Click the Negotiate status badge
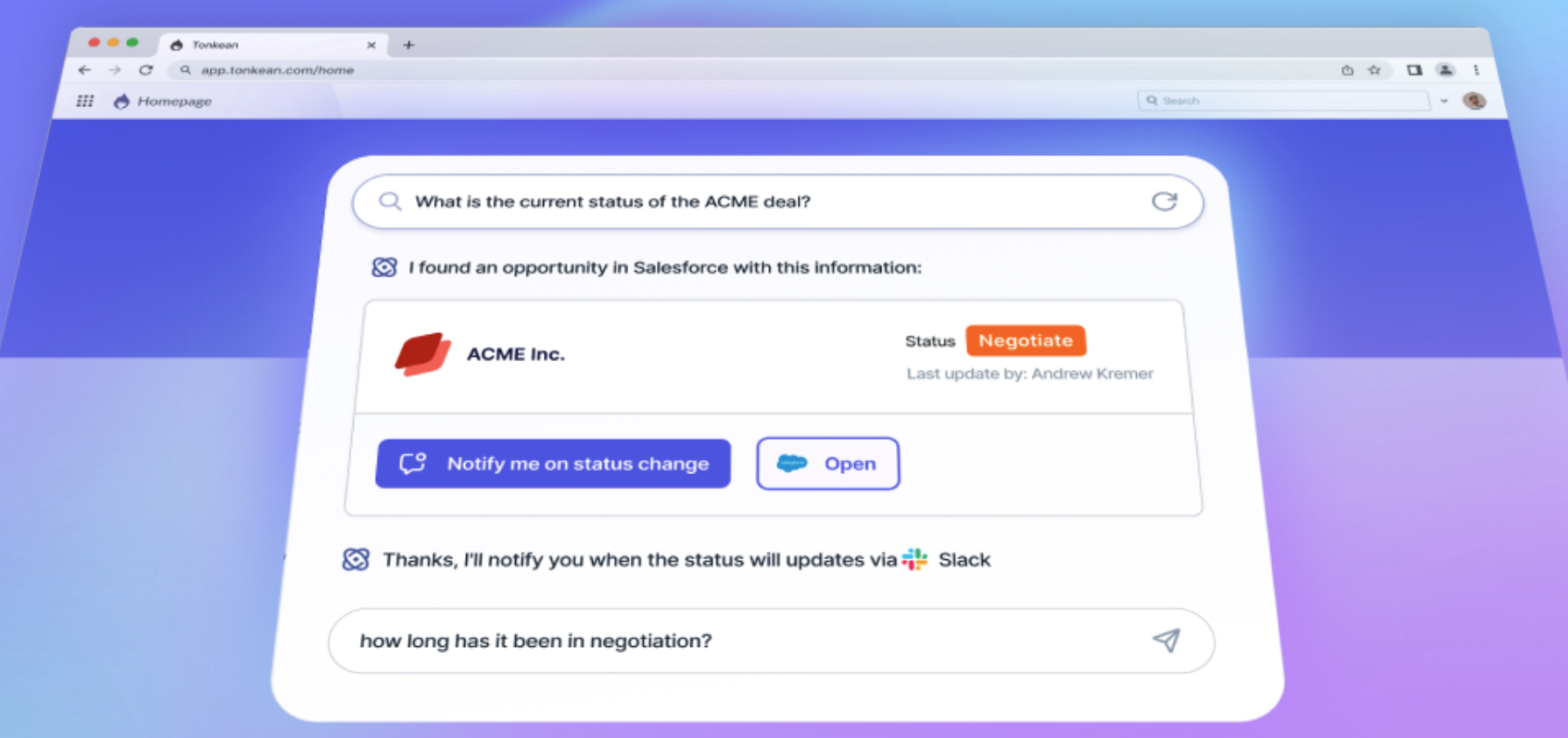The height and width of the screenshot is (738, 1568). click(x=1026, y=340)
